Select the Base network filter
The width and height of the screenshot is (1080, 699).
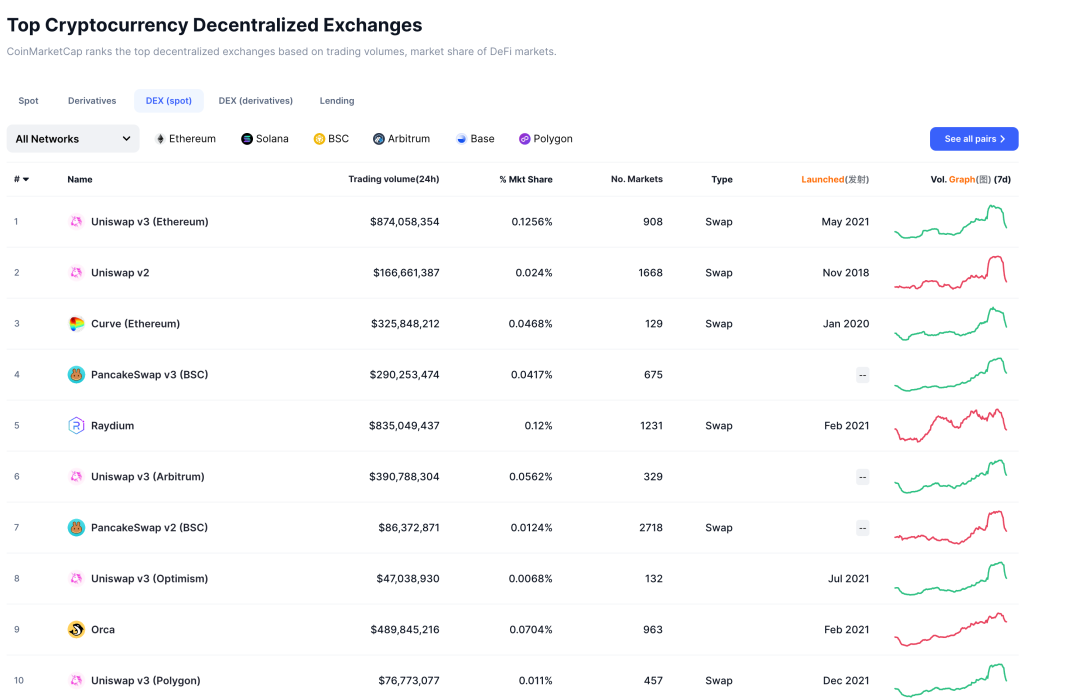tap(475, 139)
